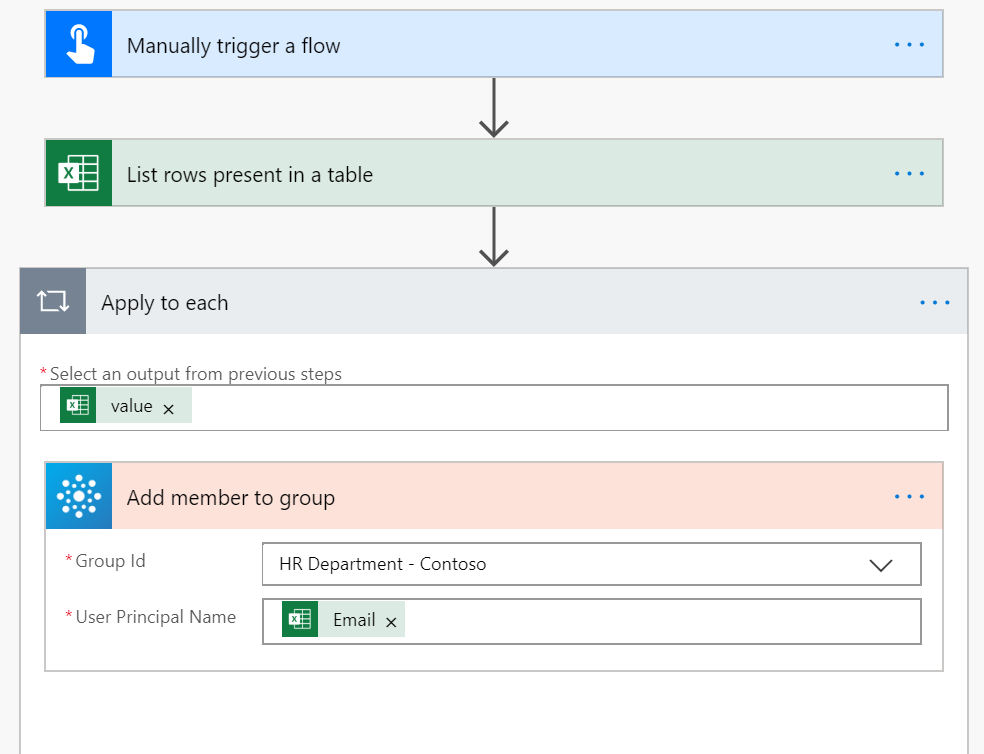Open the Apply to each options menu
984x754 pixels.
[934, 302]
